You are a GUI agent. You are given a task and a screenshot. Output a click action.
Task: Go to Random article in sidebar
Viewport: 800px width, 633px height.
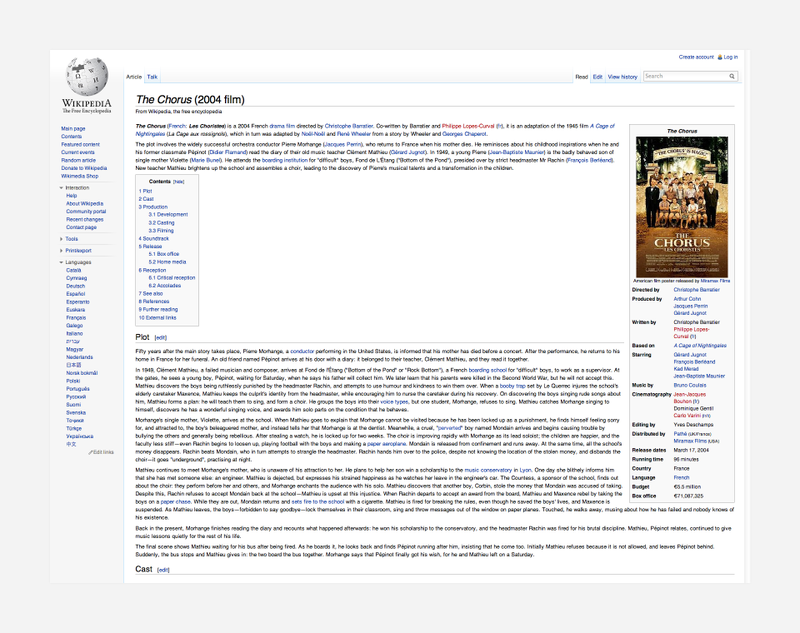pyautogui.click(x=79, y=160)
